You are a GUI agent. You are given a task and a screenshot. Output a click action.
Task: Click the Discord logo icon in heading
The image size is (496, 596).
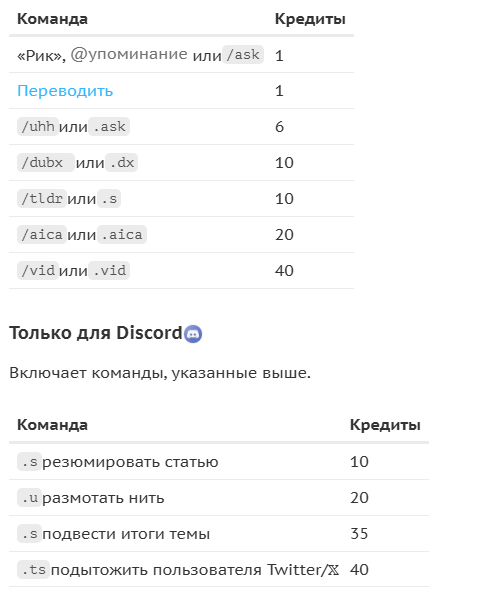(x=193, y=334)
